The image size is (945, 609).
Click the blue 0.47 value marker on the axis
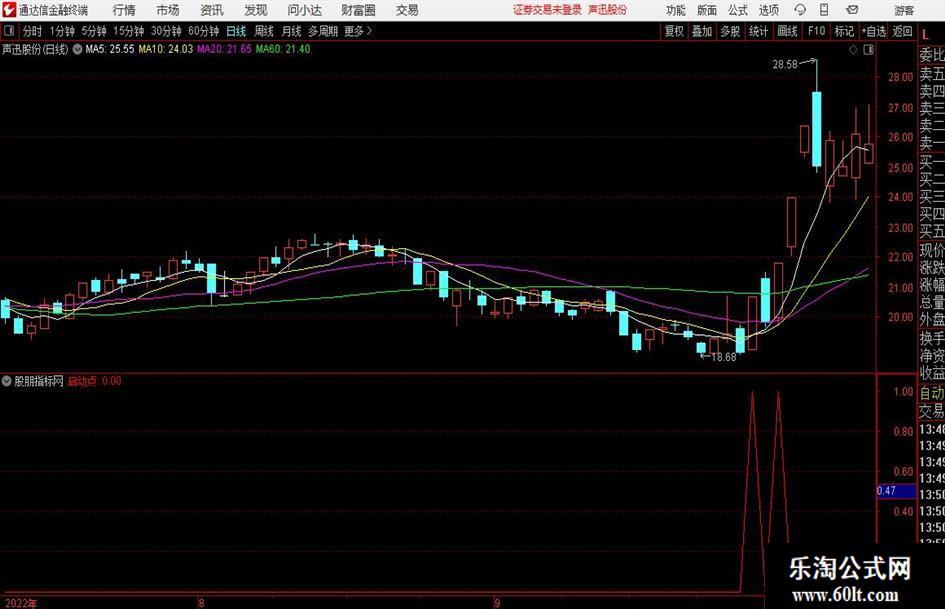click(x=896, y=491)
